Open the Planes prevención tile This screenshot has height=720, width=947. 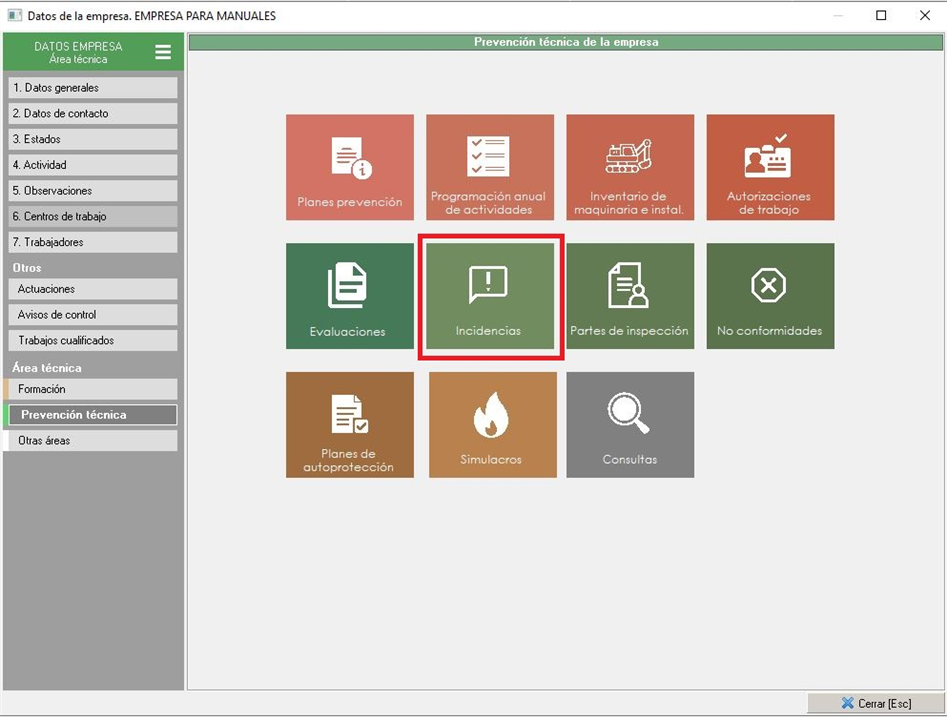[x=349, y=167]
